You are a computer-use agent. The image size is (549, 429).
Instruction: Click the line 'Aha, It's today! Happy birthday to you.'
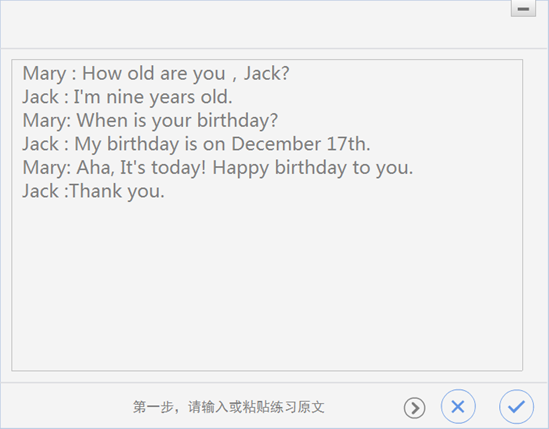click(x=245, y=167)
